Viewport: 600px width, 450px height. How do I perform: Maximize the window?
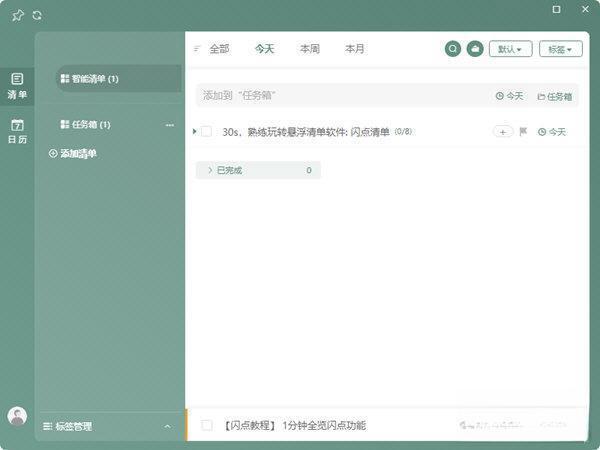point(557,9)
